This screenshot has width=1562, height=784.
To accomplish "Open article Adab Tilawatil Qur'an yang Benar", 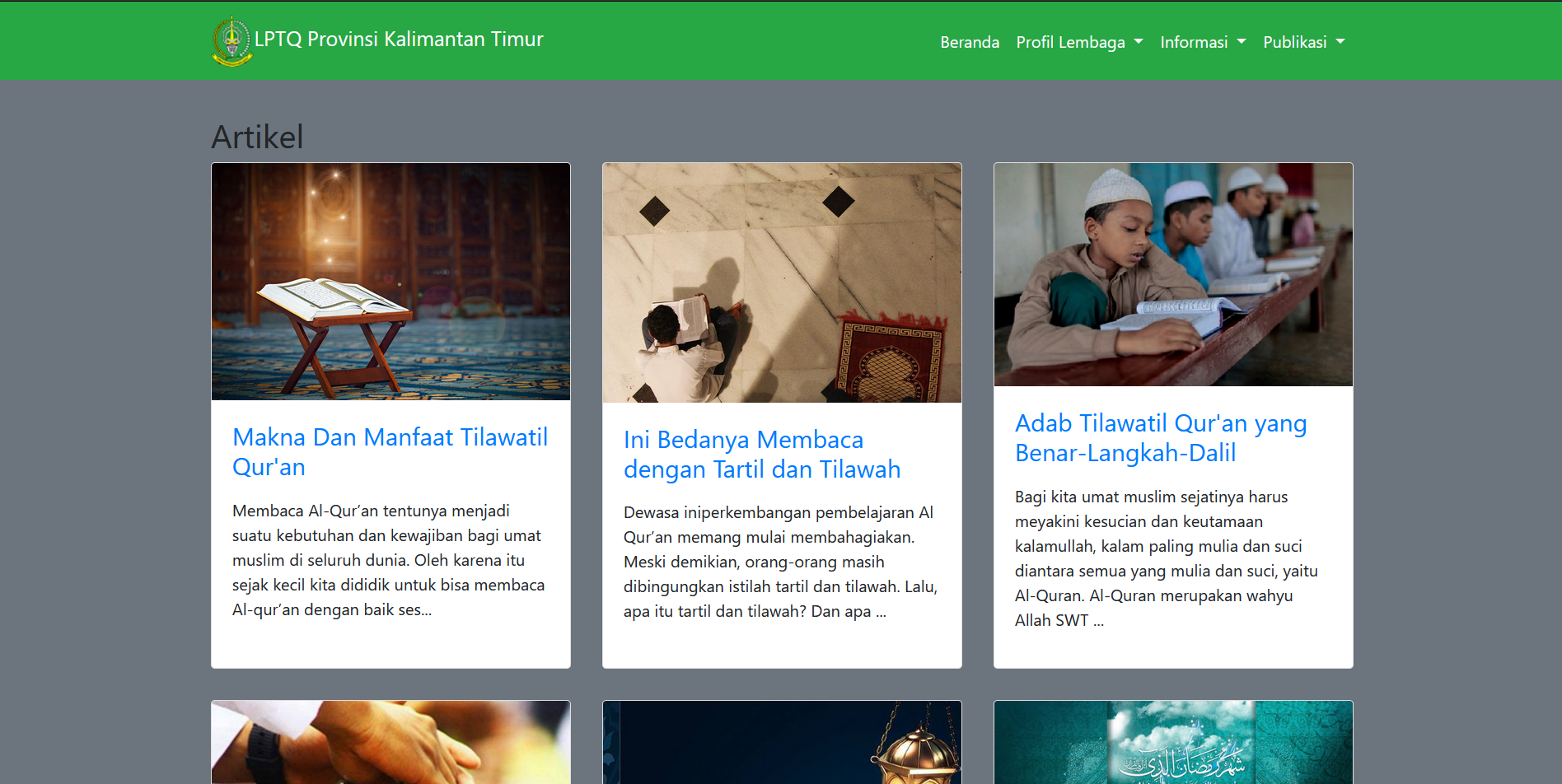I will pos(1160,438).
